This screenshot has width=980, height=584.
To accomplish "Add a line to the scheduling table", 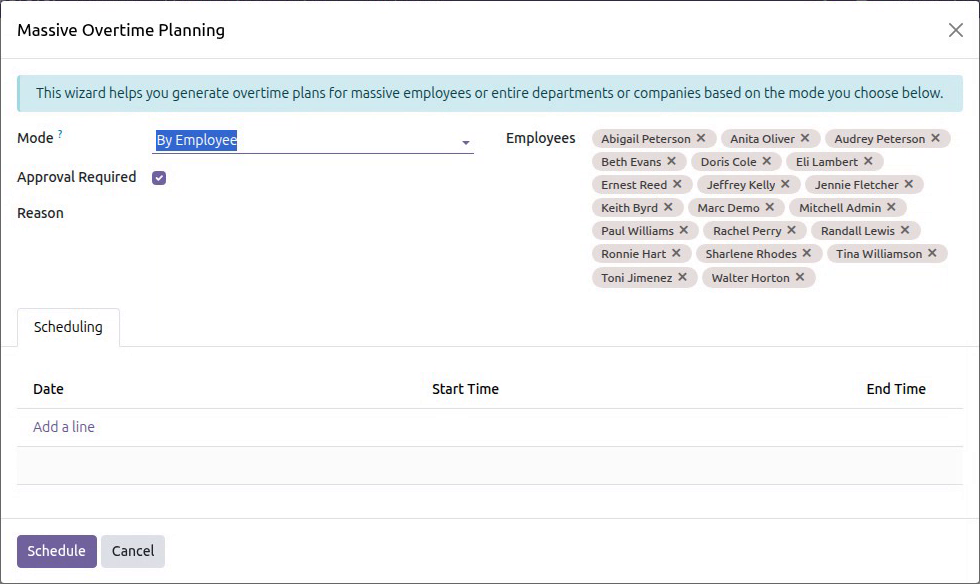I will click(64, 427).
